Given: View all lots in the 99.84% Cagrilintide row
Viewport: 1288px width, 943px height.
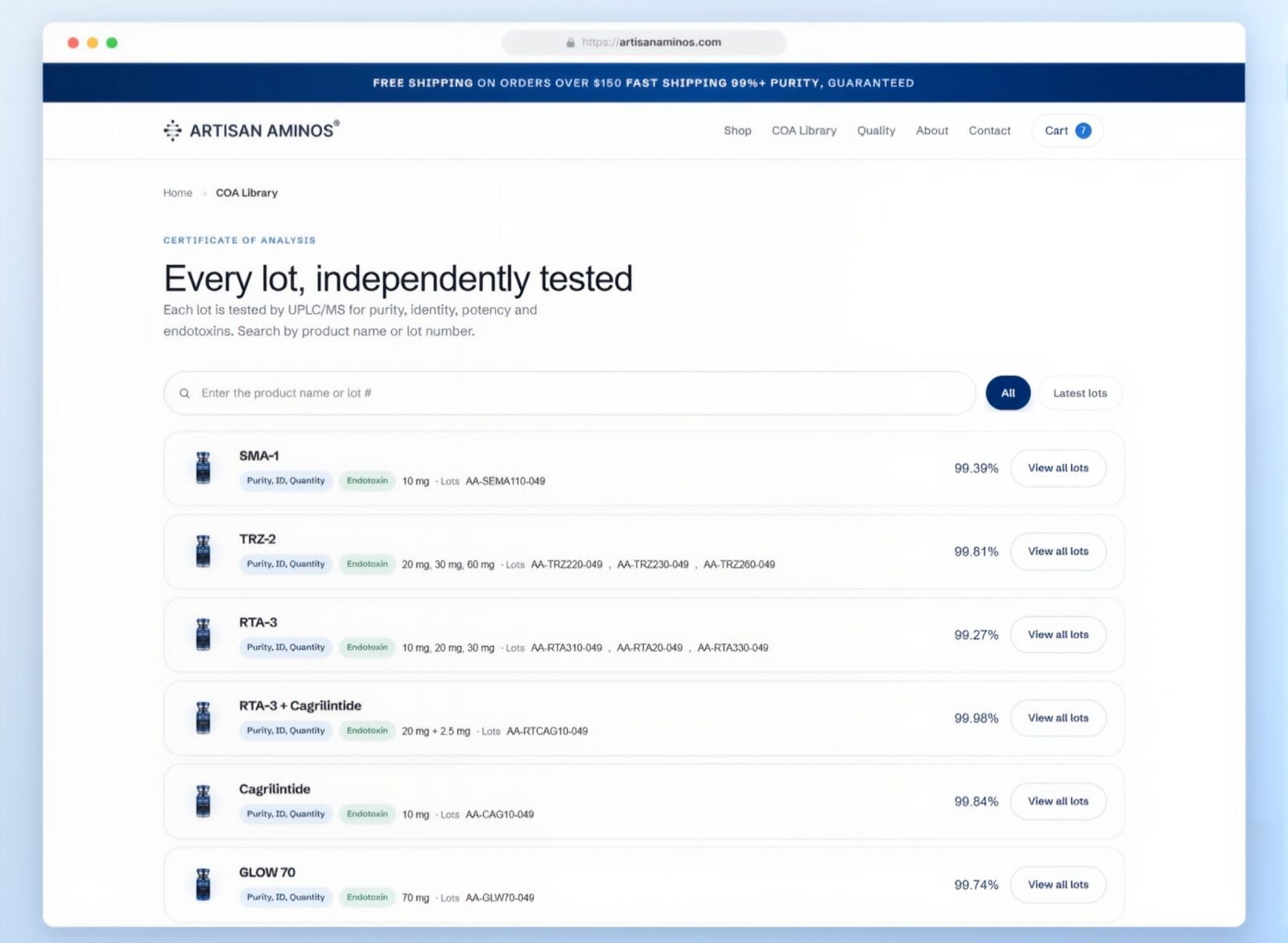Looking at the screenshot, I should [1058, 801].
